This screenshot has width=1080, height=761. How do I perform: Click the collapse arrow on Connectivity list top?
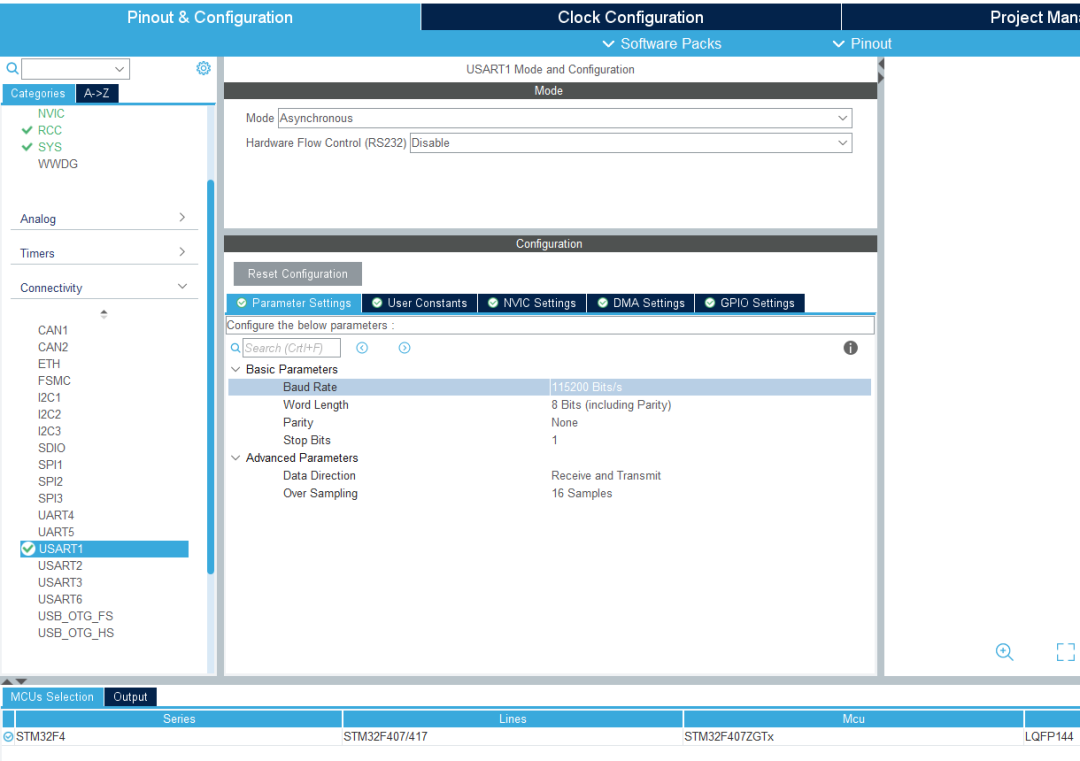(104, 313)
